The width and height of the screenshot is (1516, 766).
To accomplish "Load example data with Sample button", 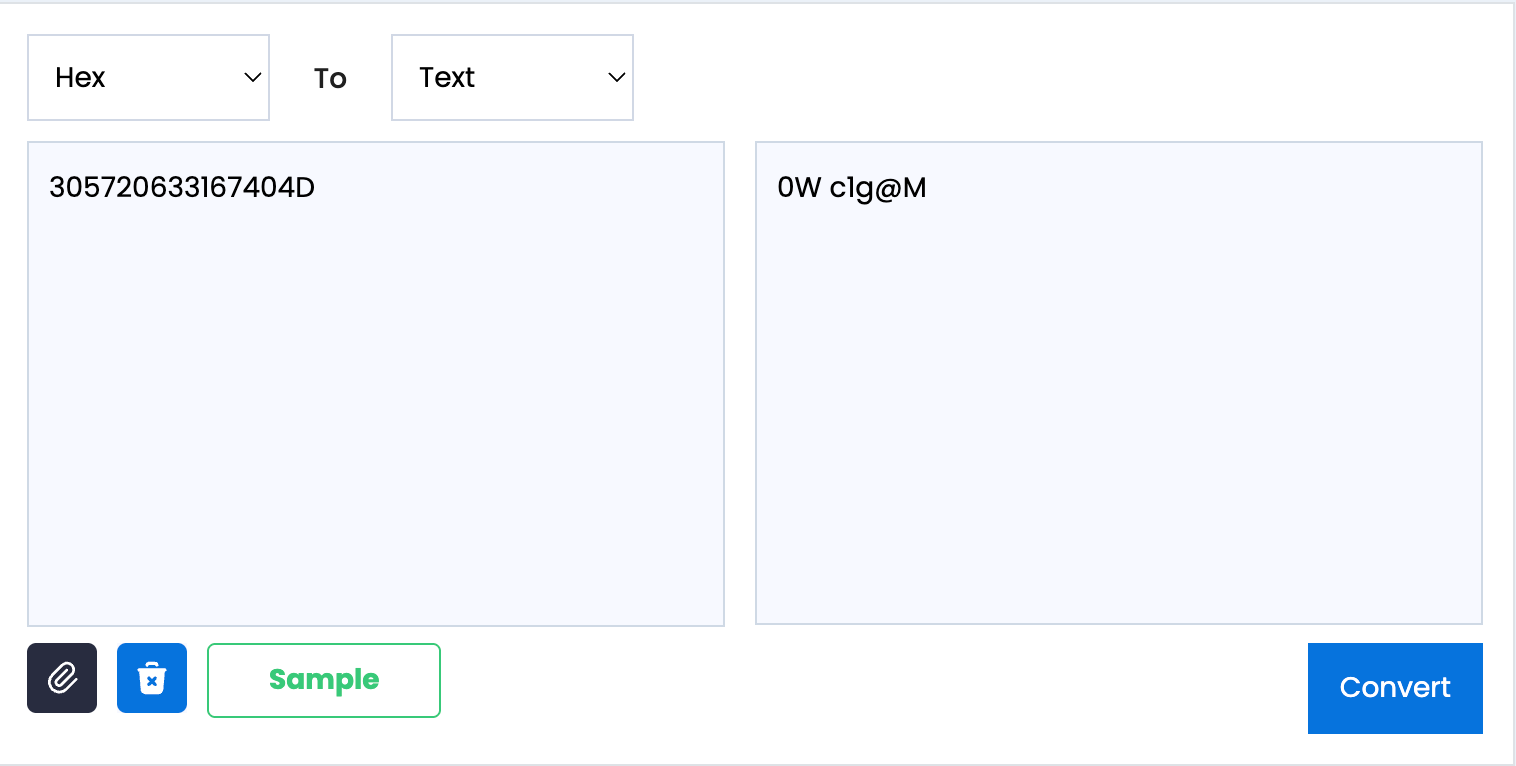I will tap(324, 680).
